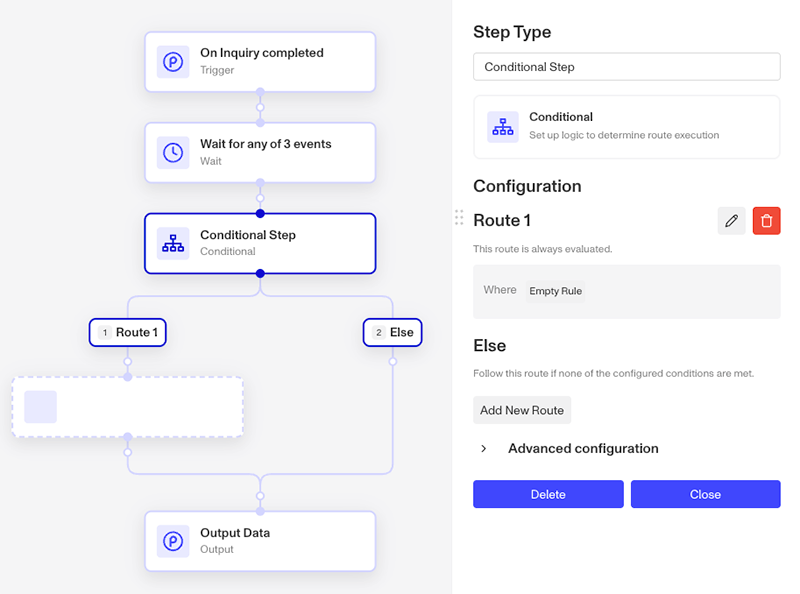Click the hierarchy icon on Conditional Step node
Image resolution: width=800 pixels, height=594 pixels.
click(173, 243)
